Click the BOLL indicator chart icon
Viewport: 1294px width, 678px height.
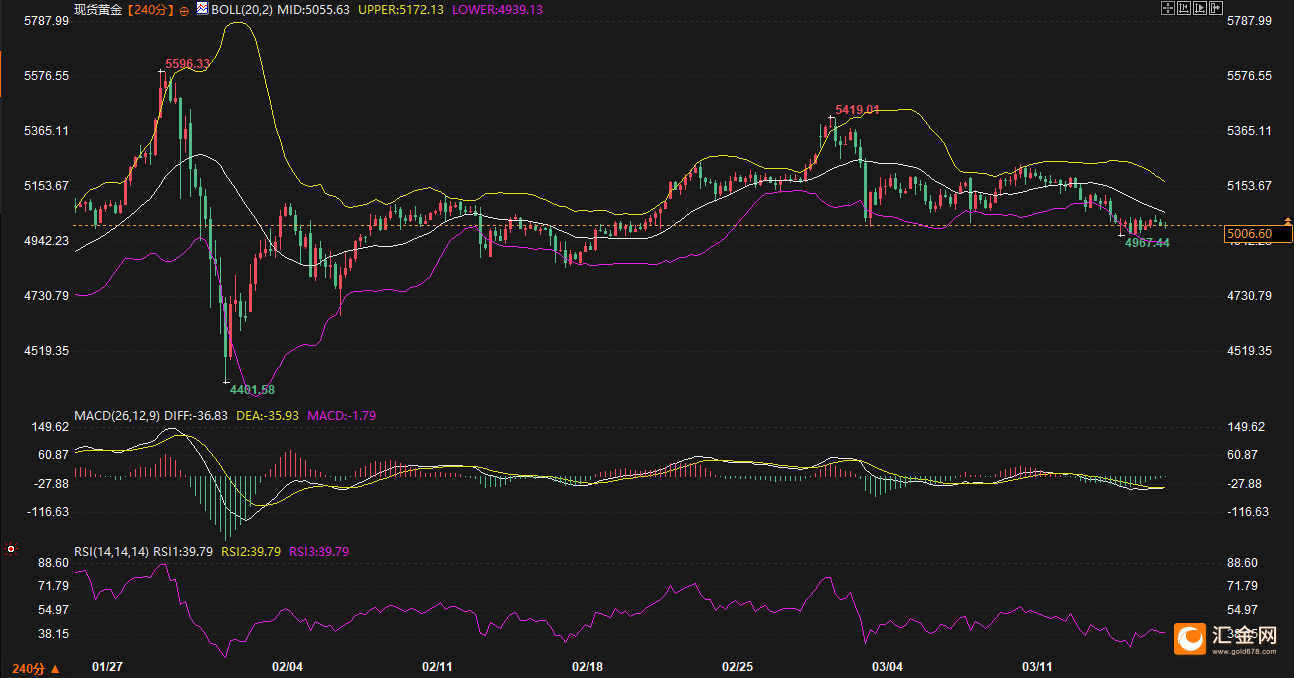coord(203,9)
